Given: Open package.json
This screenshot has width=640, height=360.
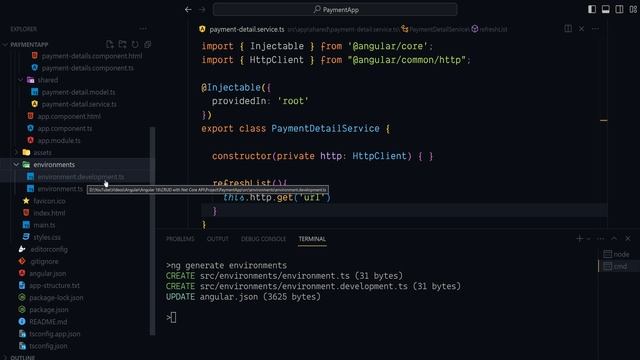Looking at the screenshot, I should 49,309.
